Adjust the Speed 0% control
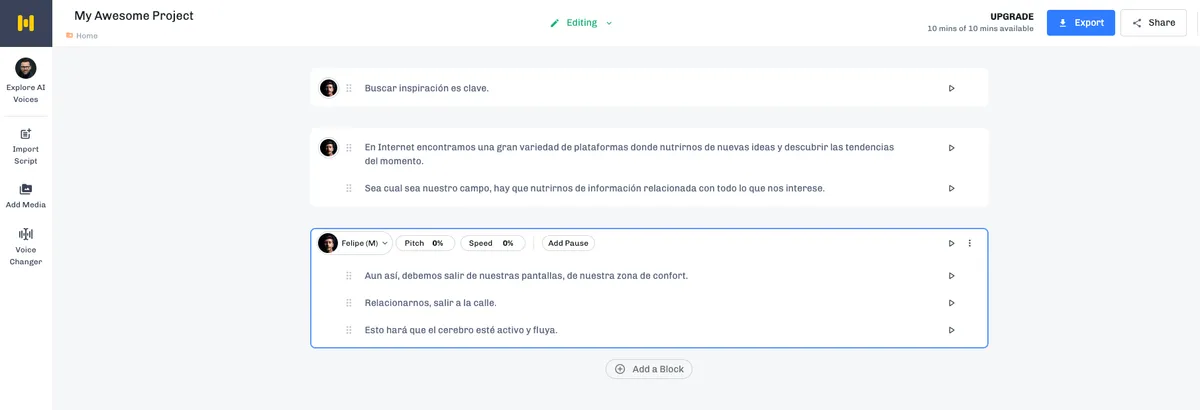 coord(491,243)
